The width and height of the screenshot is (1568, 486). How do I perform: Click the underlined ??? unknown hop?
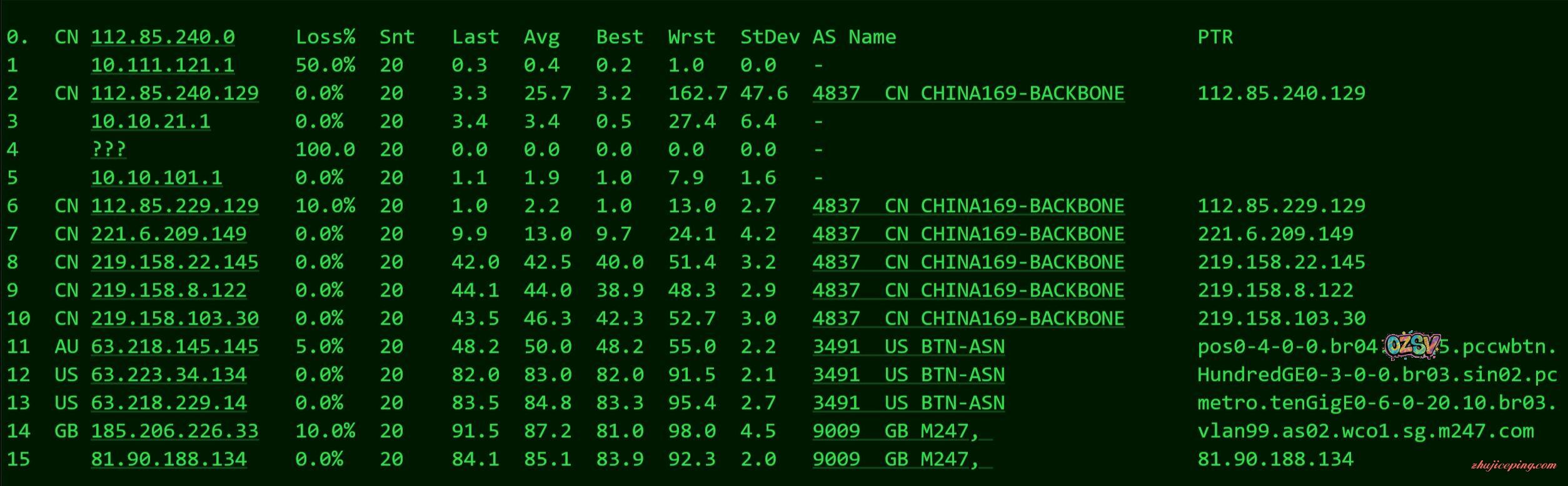click(108, 150)
